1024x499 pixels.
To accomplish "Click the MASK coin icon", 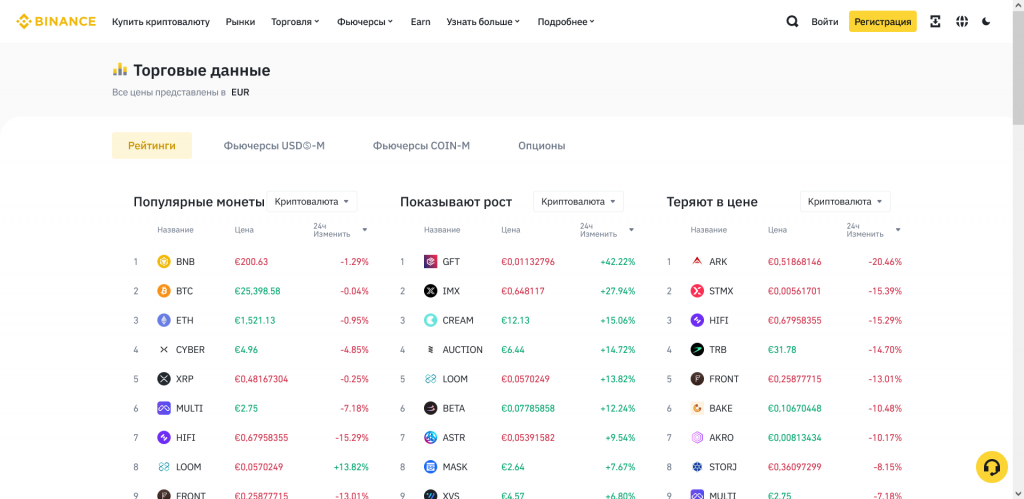I will pos(430,467).
